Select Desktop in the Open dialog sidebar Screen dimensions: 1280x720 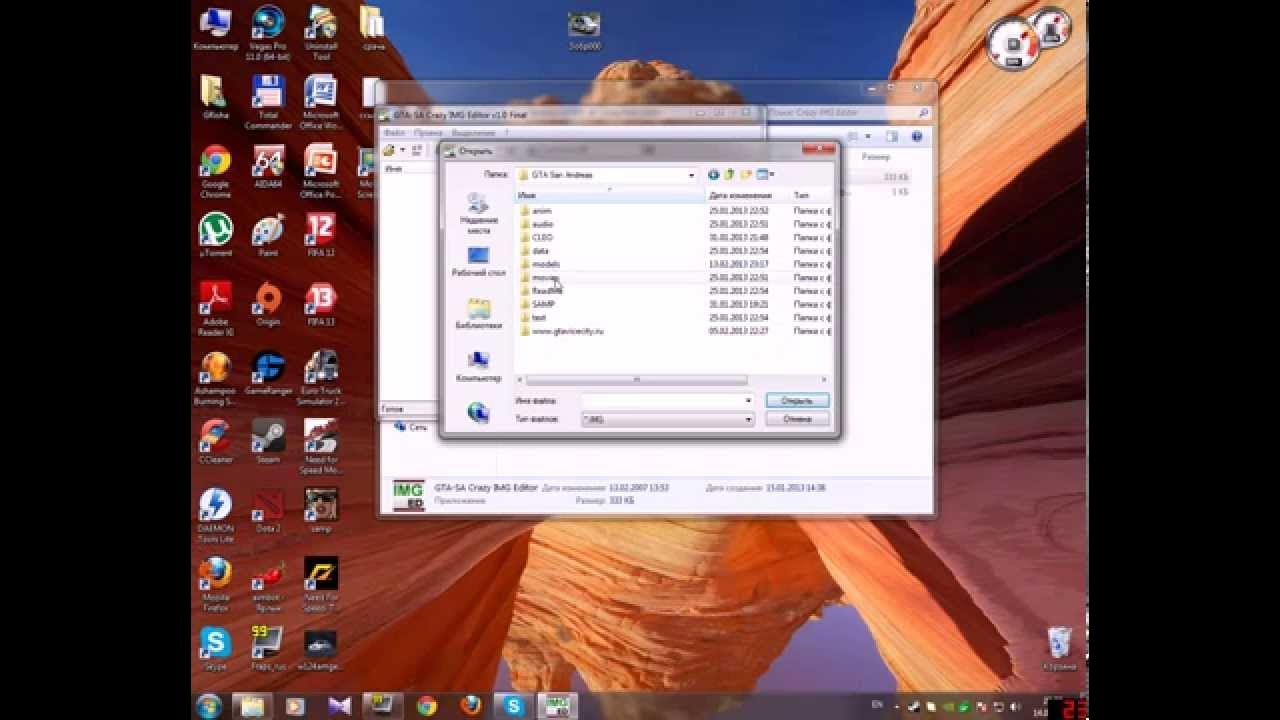click(x=478, y=262)
